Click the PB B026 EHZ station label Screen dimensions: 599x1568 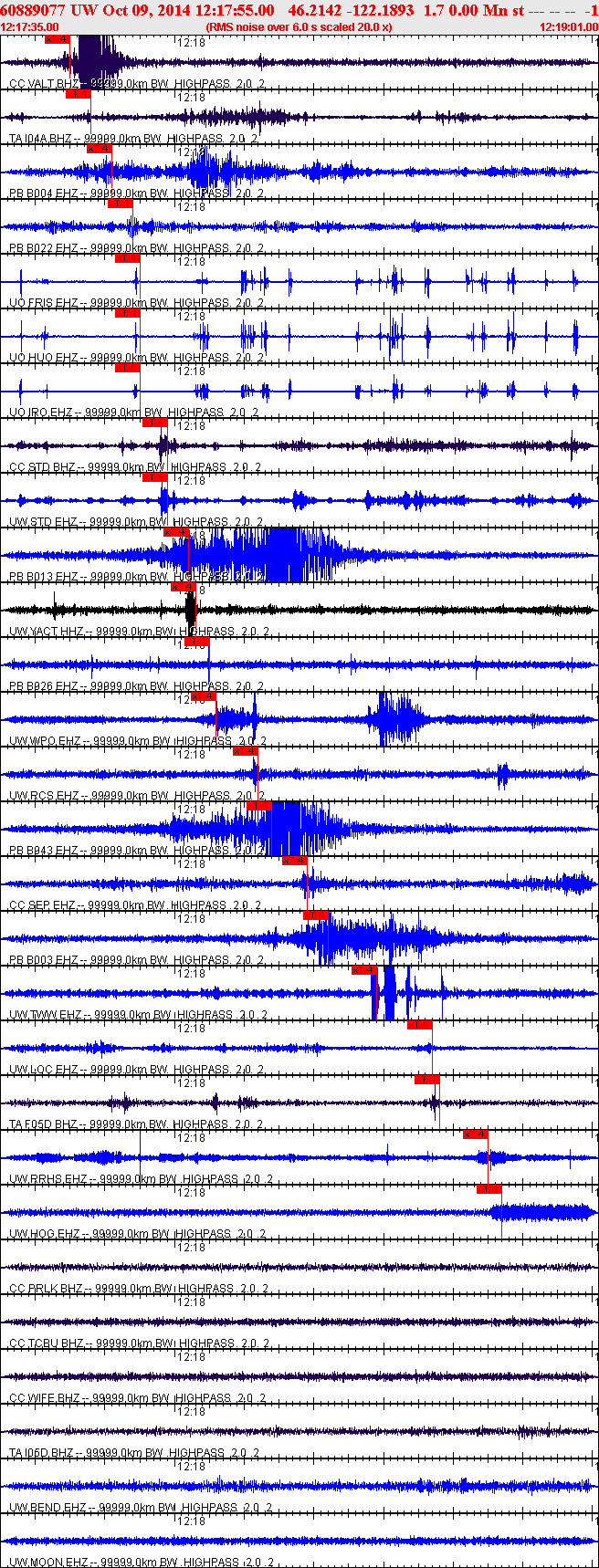(44, 686)
